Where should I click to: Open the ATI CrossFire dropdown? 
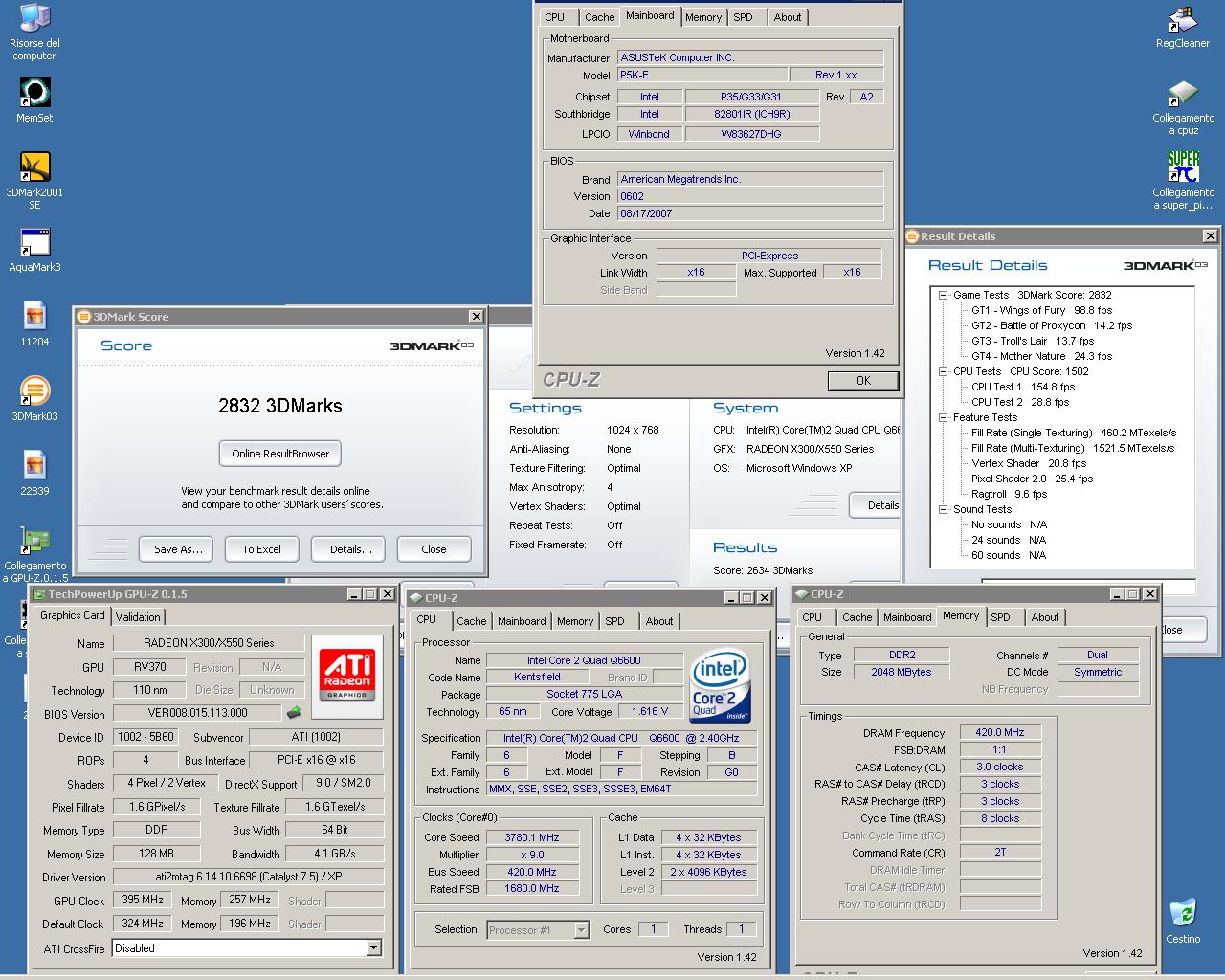click(x=373, y=948)
